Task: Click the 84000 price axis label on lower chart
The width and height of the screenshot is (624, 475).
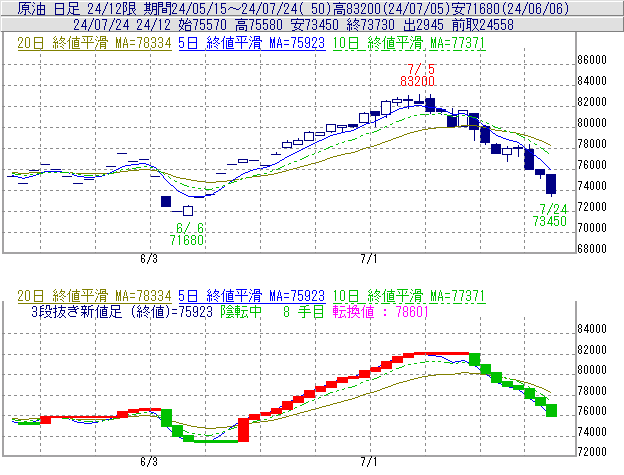Action: (592, 329)
